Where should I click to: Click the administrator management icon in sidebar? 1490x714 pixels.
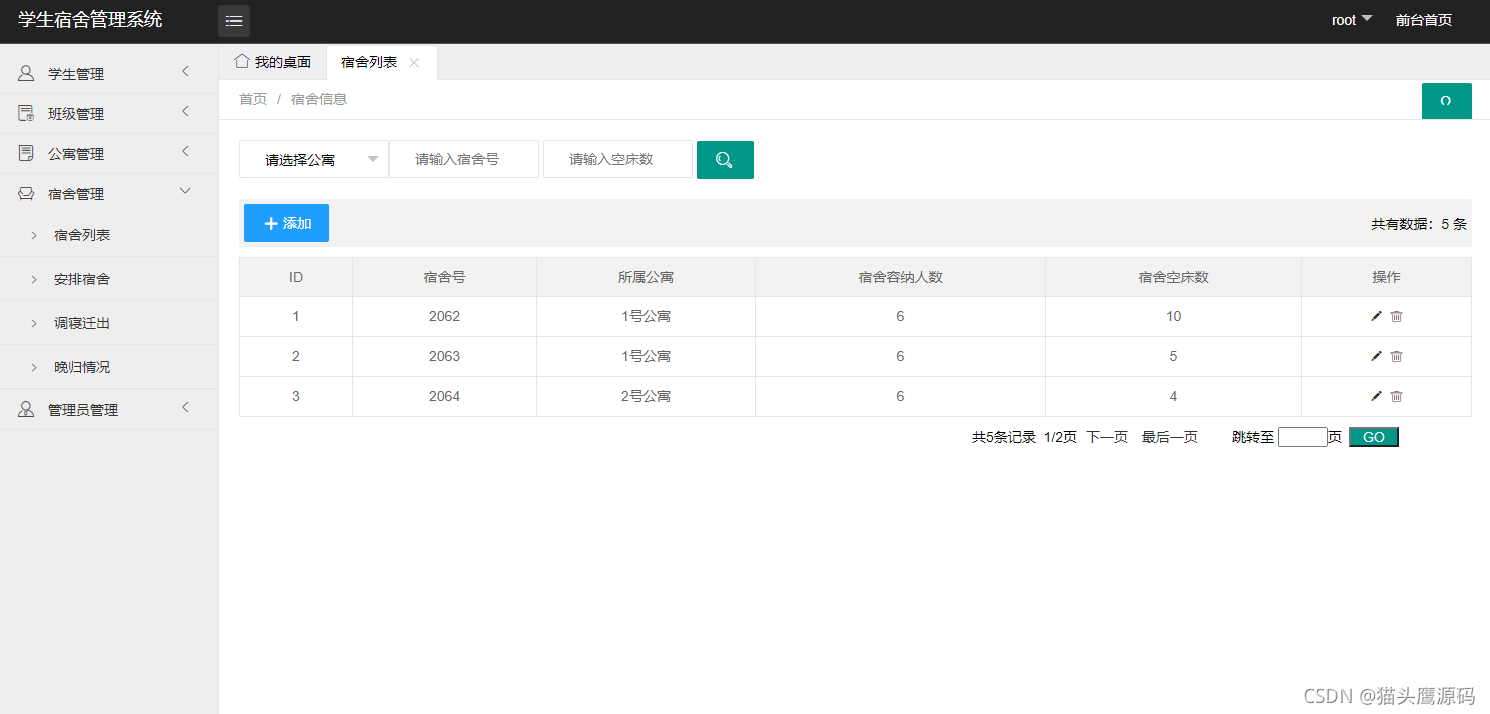[26, 409]
